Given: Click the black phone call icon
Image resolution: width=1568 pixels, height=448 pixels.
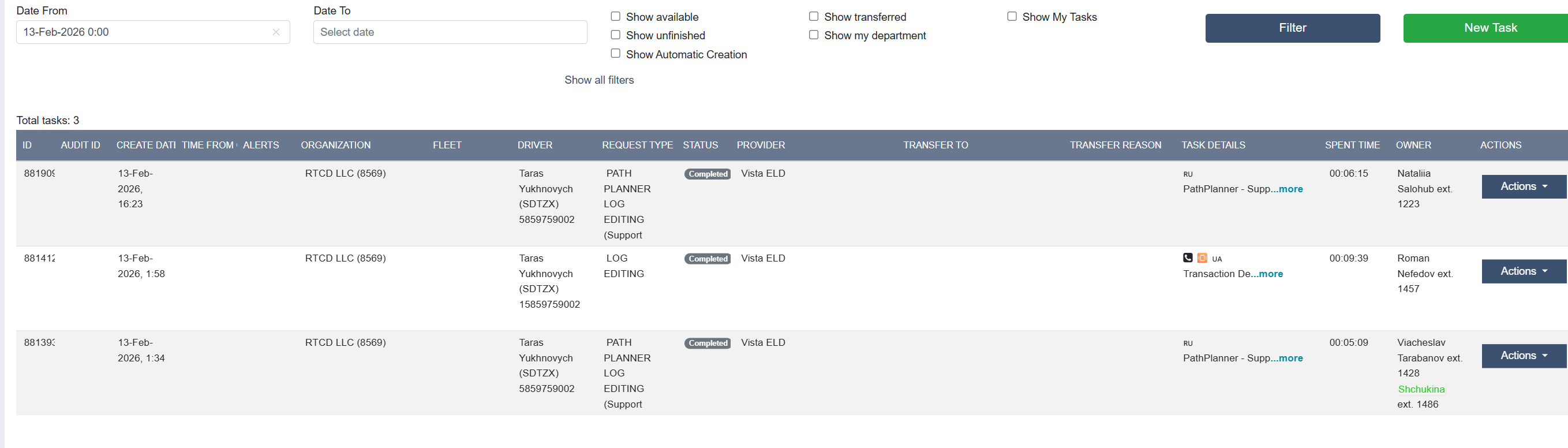Looking at the screenshot, I should 1188,257.
